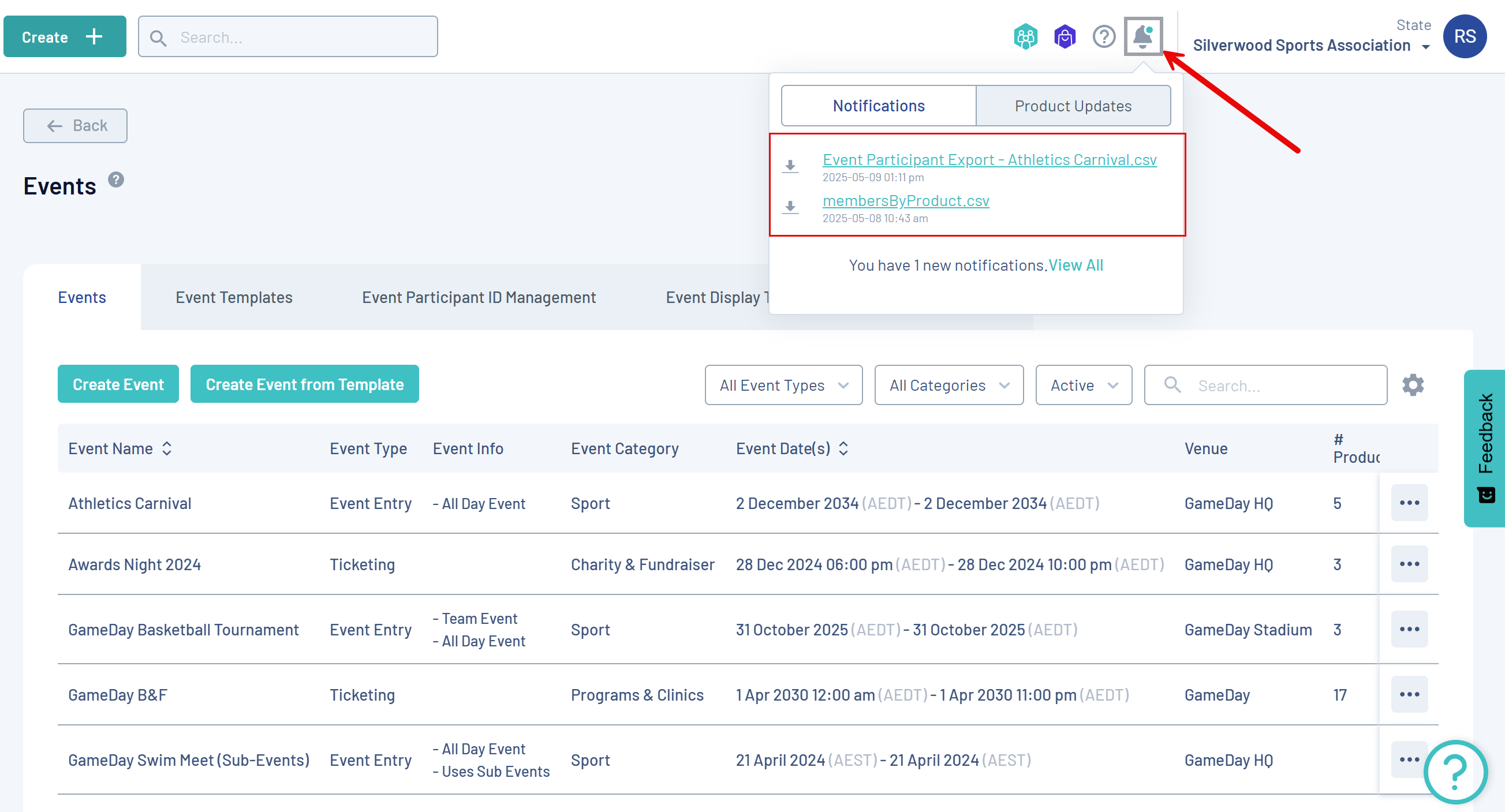Click the notification bell icon

click(x=1143, y=37)
